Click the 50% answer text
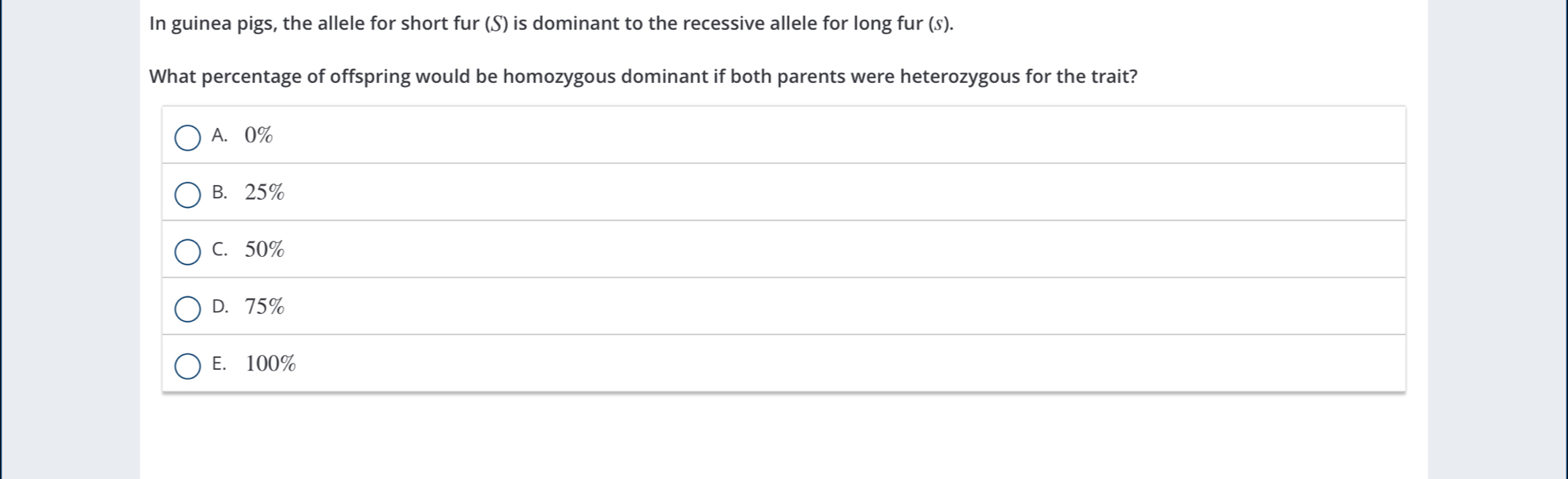This screenshot has height=479, width=1568. coord(264,250)
